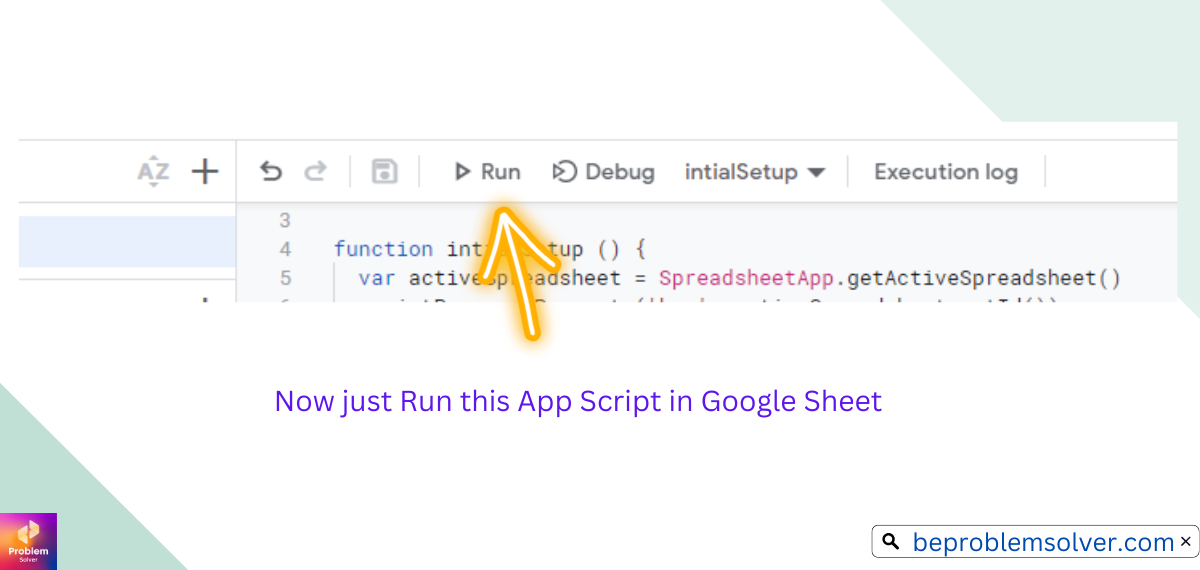
Task: Save the project with disk icon
Action: 384,172
